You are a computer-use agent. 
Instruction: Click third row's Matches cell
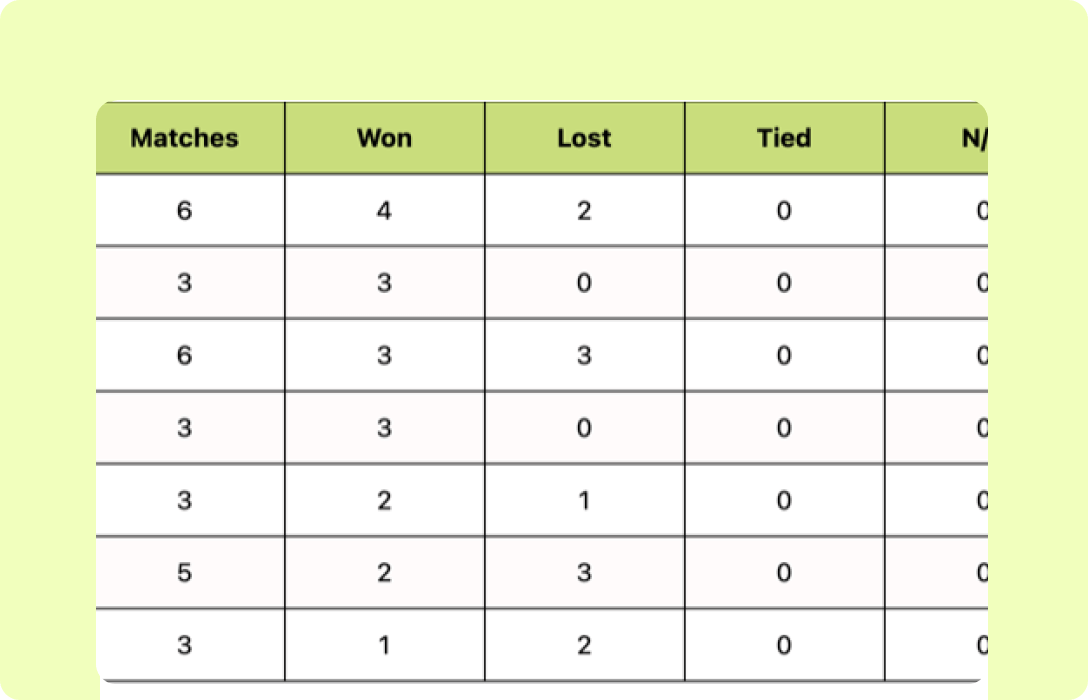[185, 355]
